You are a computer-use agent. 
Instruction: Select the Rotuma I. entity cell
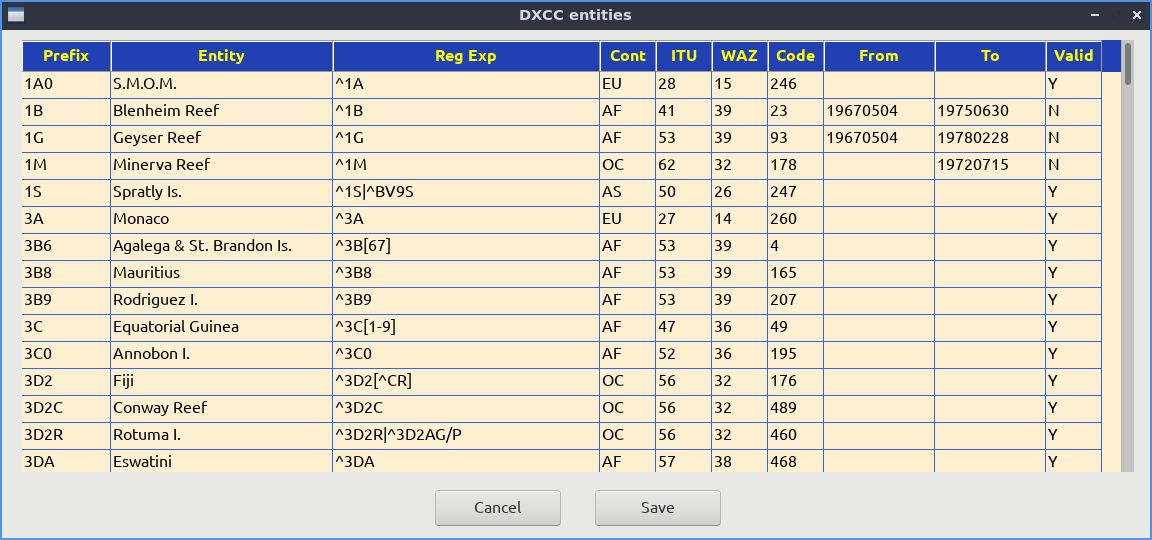point(221,435)
